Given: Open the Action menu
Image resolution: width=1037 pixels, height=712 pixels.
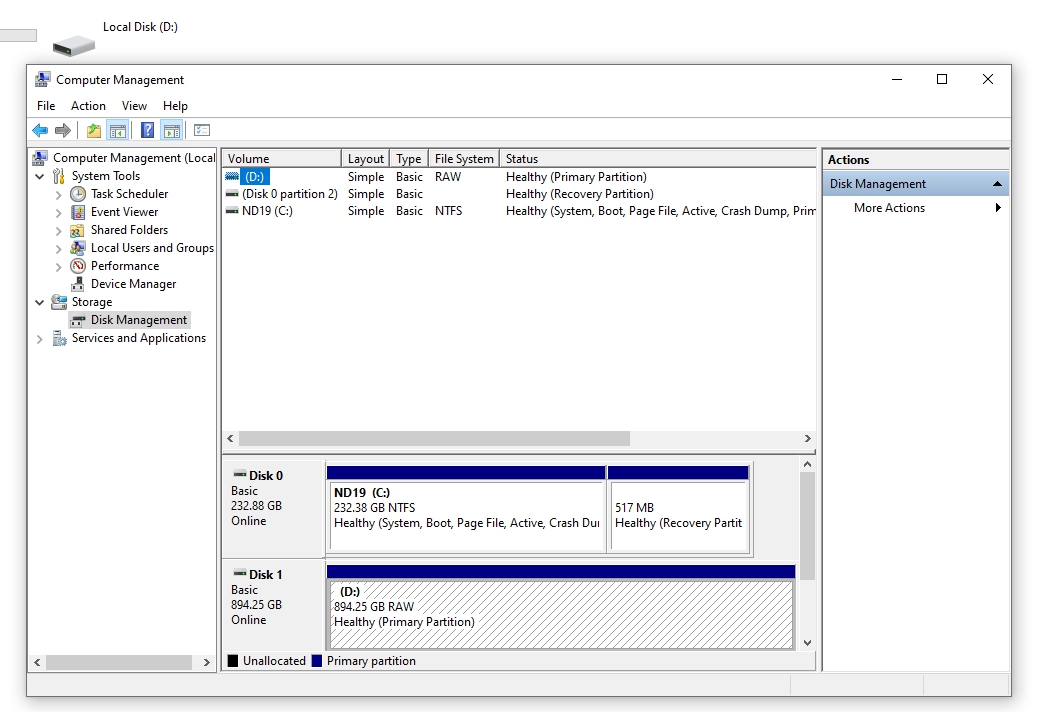Looking at the screenshot, I should [x=88, y=106].
